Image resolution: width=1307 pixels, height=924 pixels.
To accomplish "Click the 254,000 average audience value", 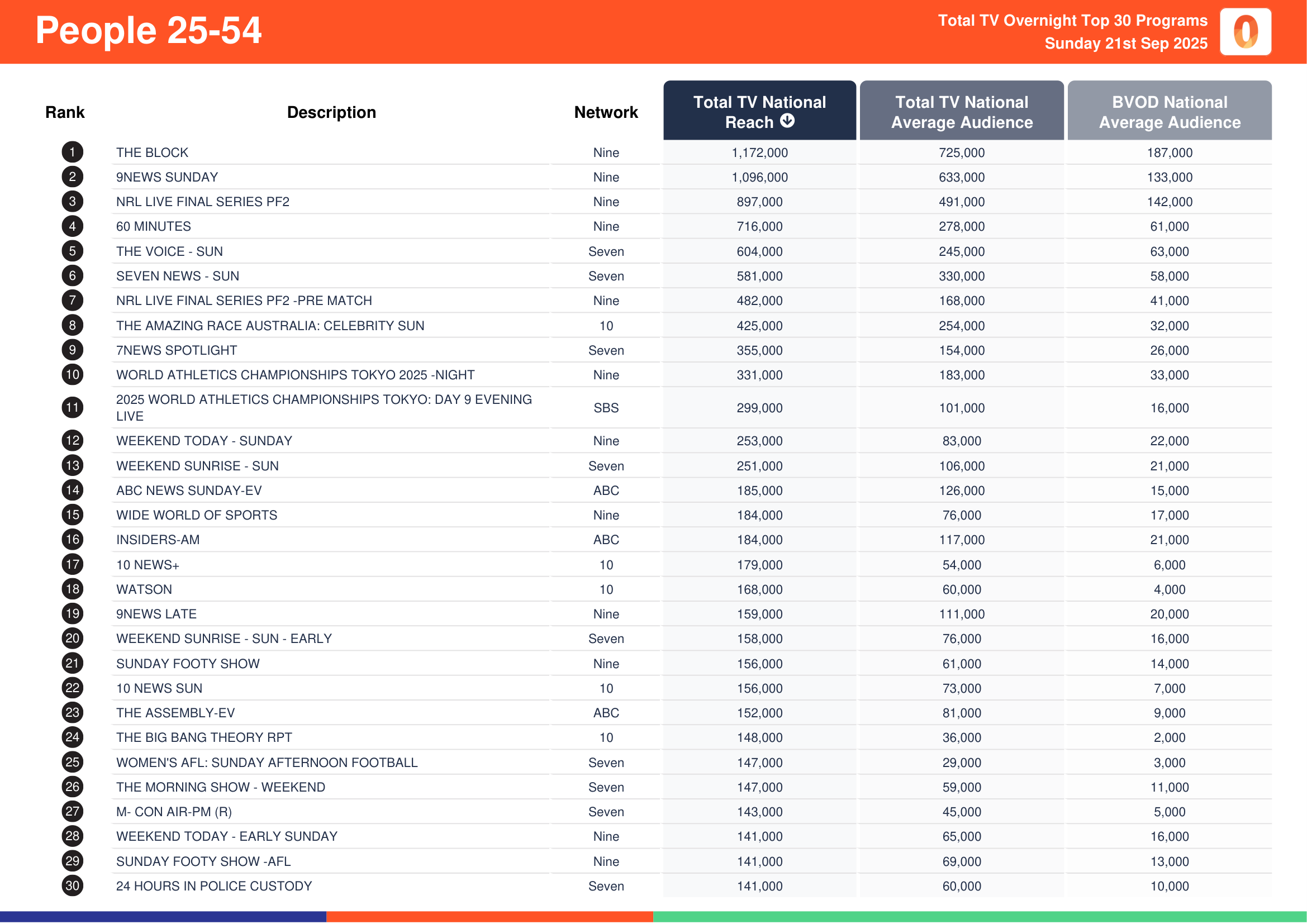I will click(962, 326).
